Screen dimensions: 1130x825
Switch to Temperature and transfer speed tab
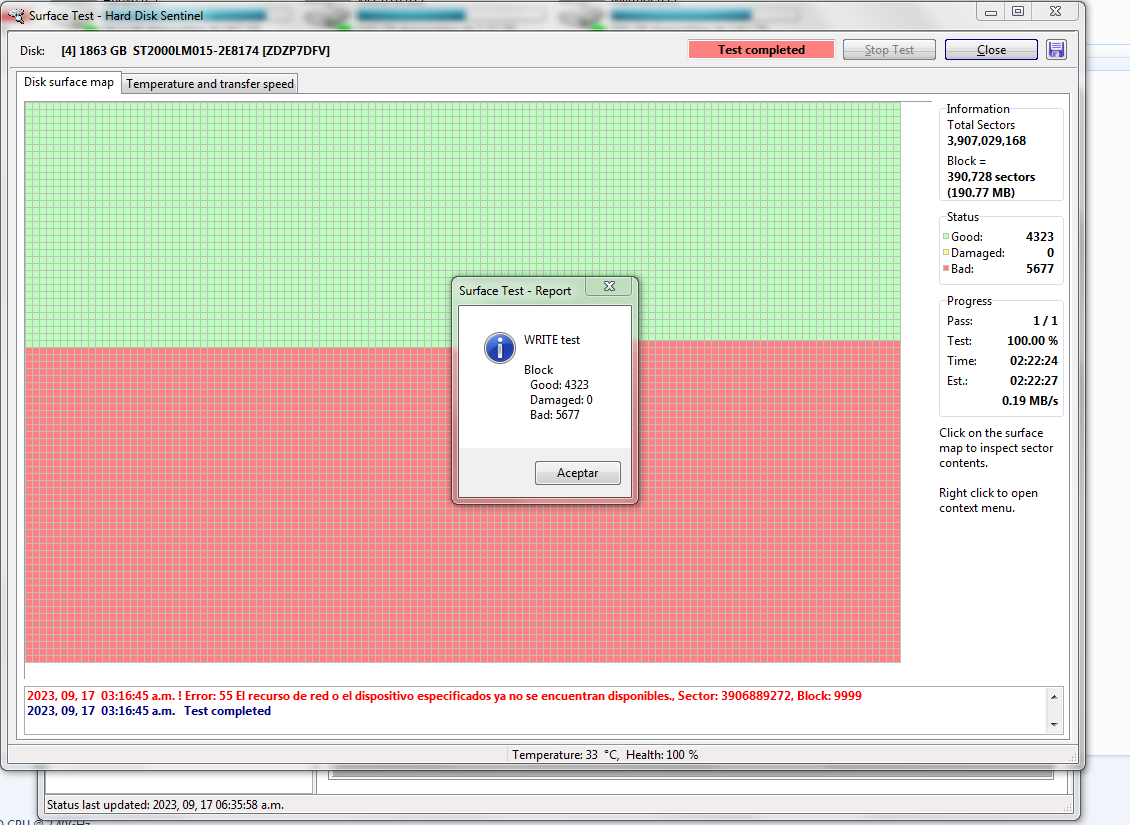point(210,84)
